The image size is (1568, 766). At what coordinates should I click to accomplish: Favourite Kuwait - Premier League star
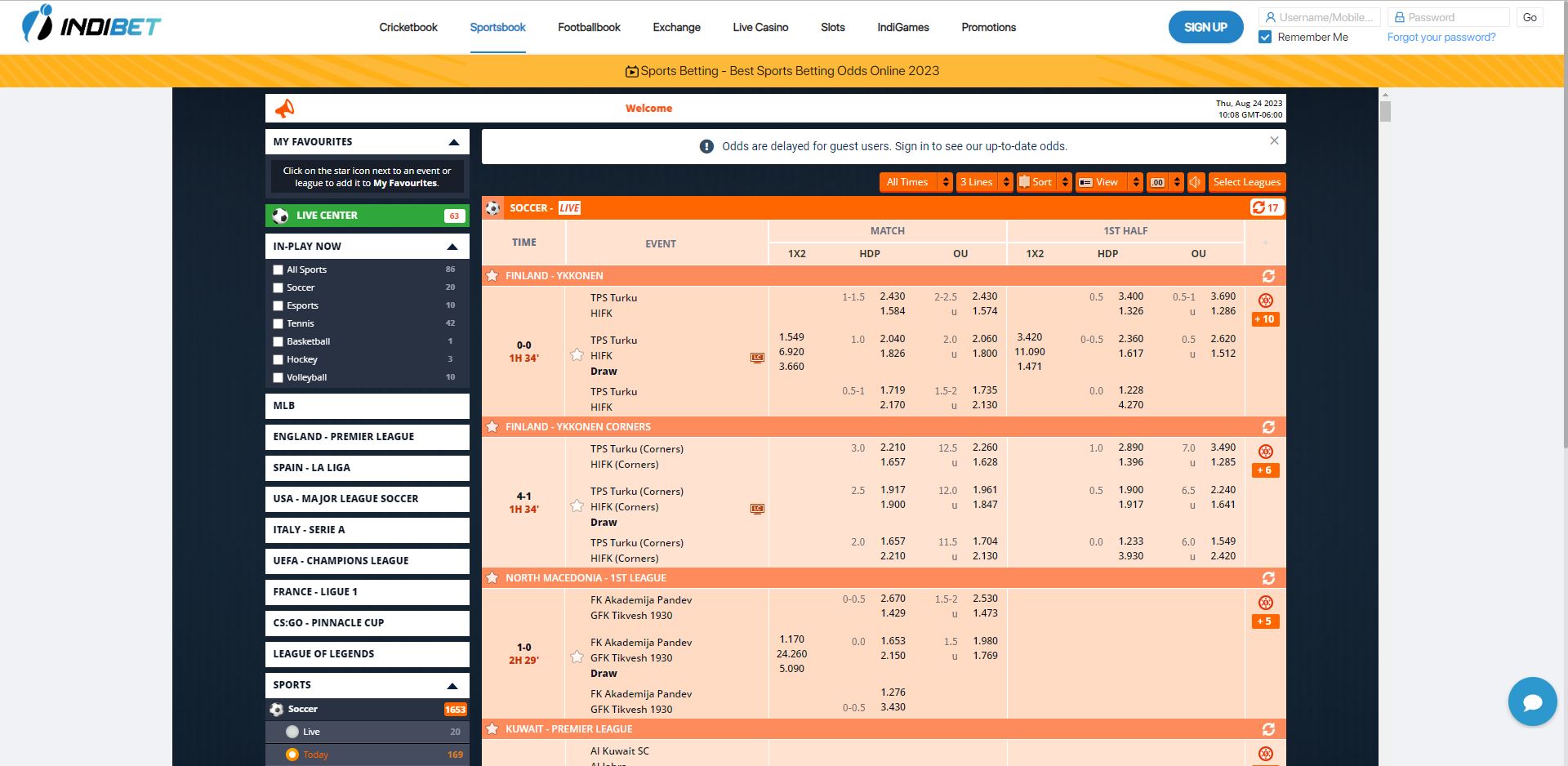[492, 729]
